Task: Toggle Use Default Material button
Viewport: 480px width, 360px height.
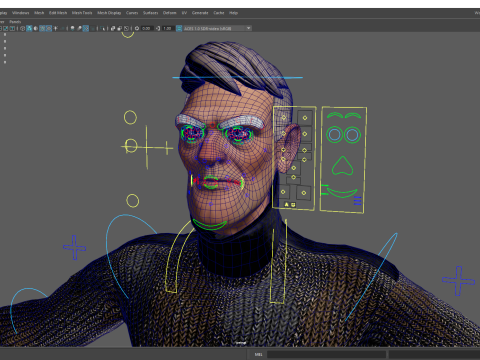Action: (36, 28)
